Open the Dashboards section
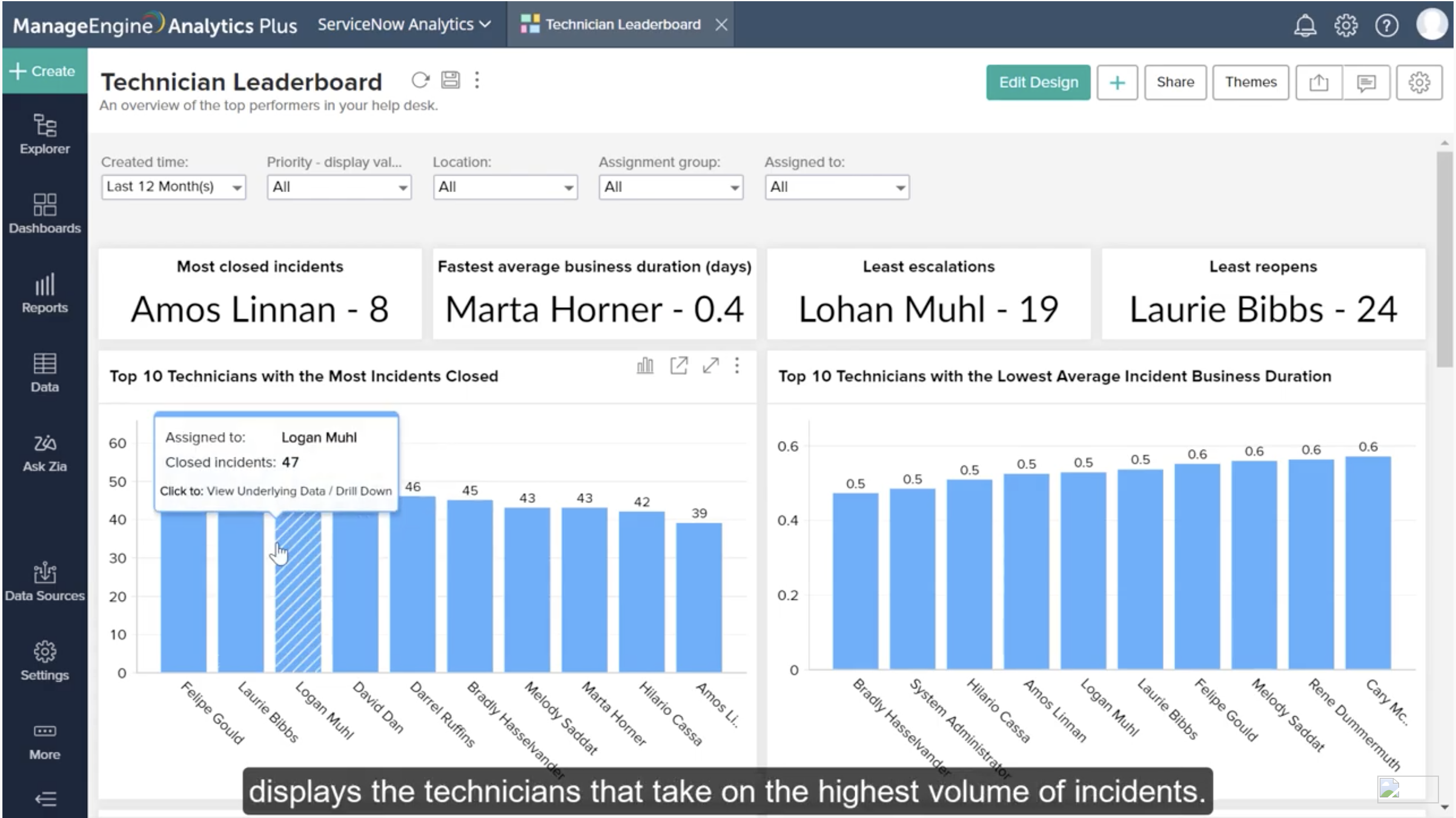The height and width of the screenshot is (818, 1456). click(x=44, y=213)
